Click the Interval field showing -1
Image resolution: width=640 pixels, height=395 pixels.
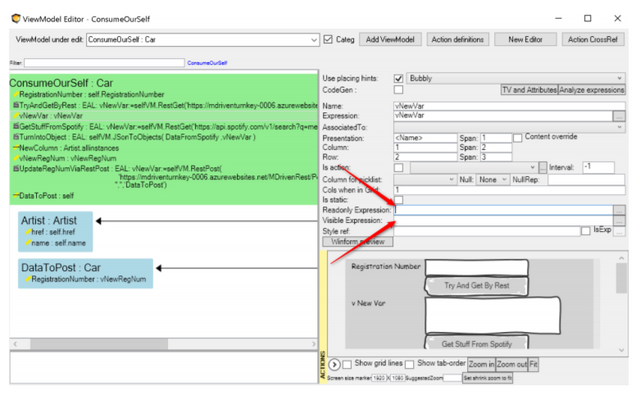point(598,167)
